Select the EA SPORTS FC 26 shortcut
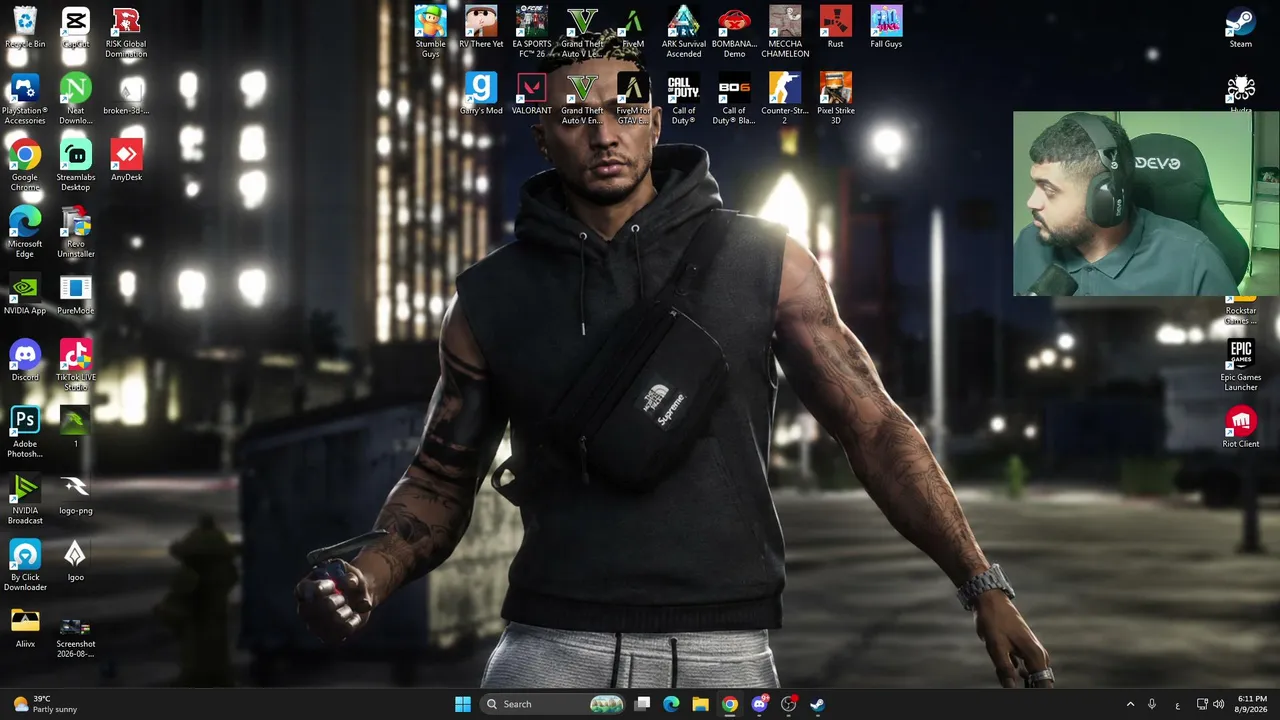 click(532, 33)
